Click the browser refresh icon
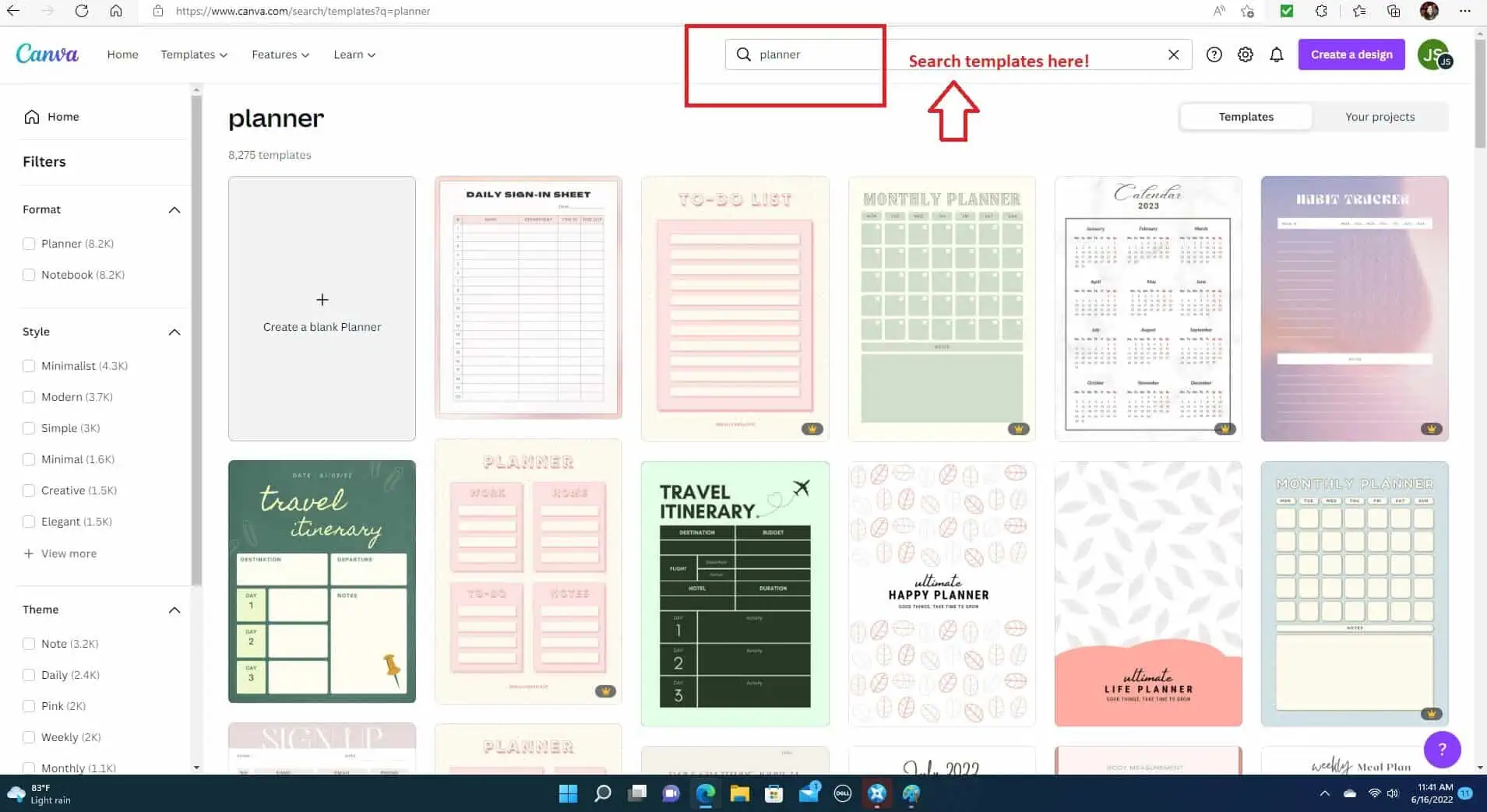This screenshot has height=812, width=1487. [x=82, y=11]
